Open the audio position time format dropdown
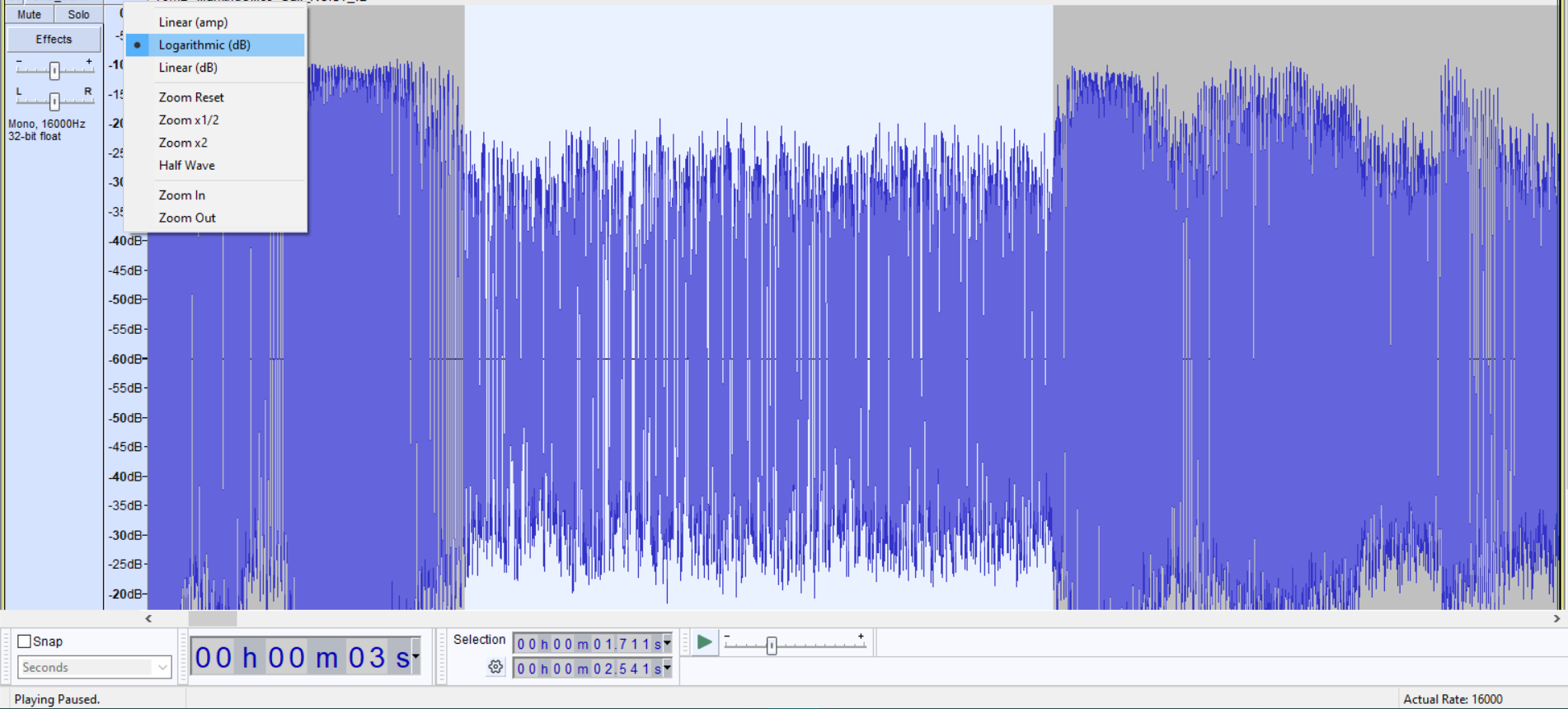Image resolution: width=1568 pixels, height=709 pixels. coord(416,657)
